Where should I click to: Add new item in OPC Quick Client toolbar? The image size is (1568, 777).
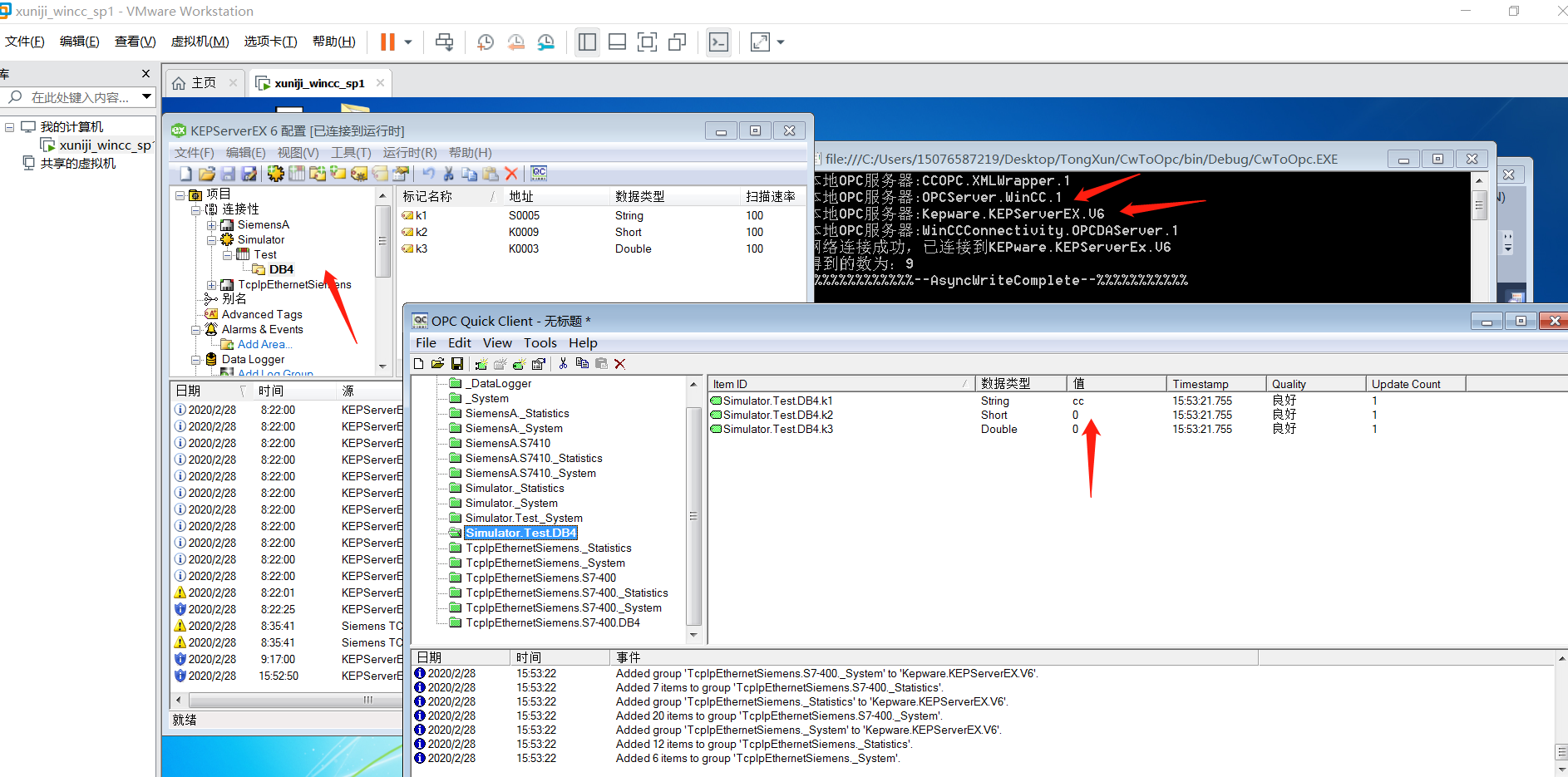[519, 364]
